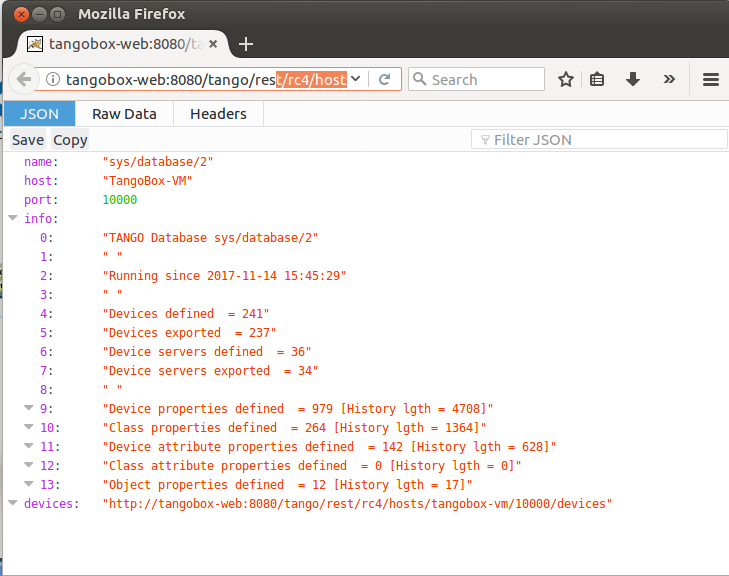Switch to the Raw Data tab
729x576 pixels.
coord(124,114)
